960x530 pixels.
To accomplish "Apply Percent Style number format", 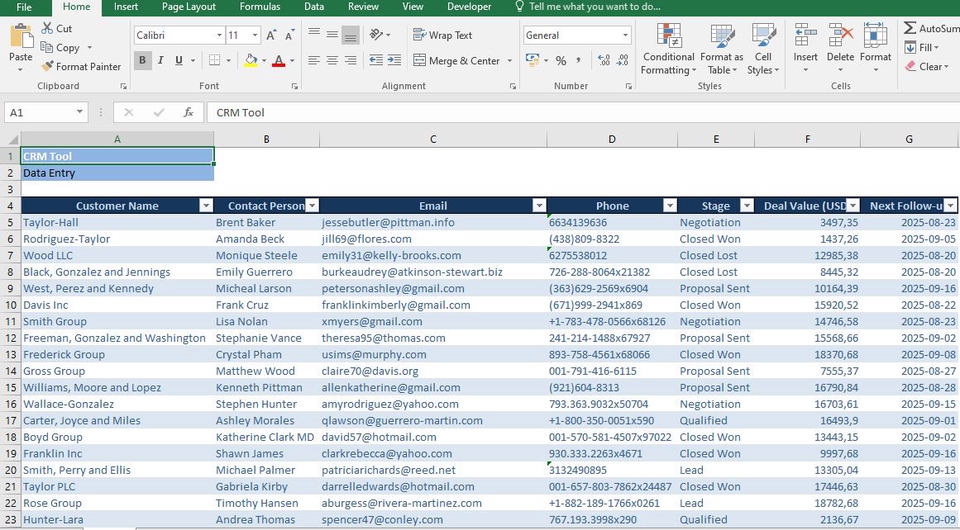I will 560,61.
